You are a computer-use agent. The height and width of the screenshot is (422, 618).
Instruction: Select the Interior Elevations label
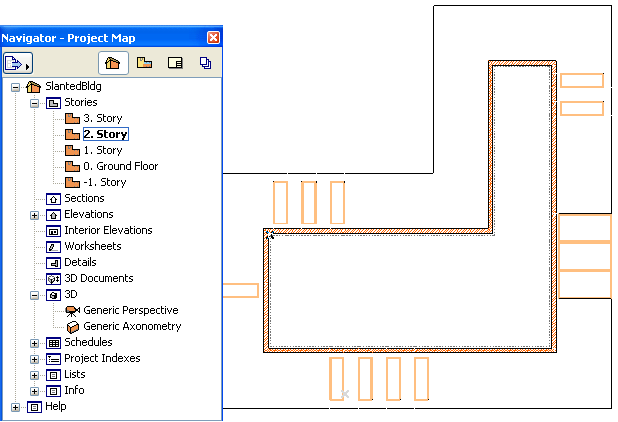pos(108,230)
